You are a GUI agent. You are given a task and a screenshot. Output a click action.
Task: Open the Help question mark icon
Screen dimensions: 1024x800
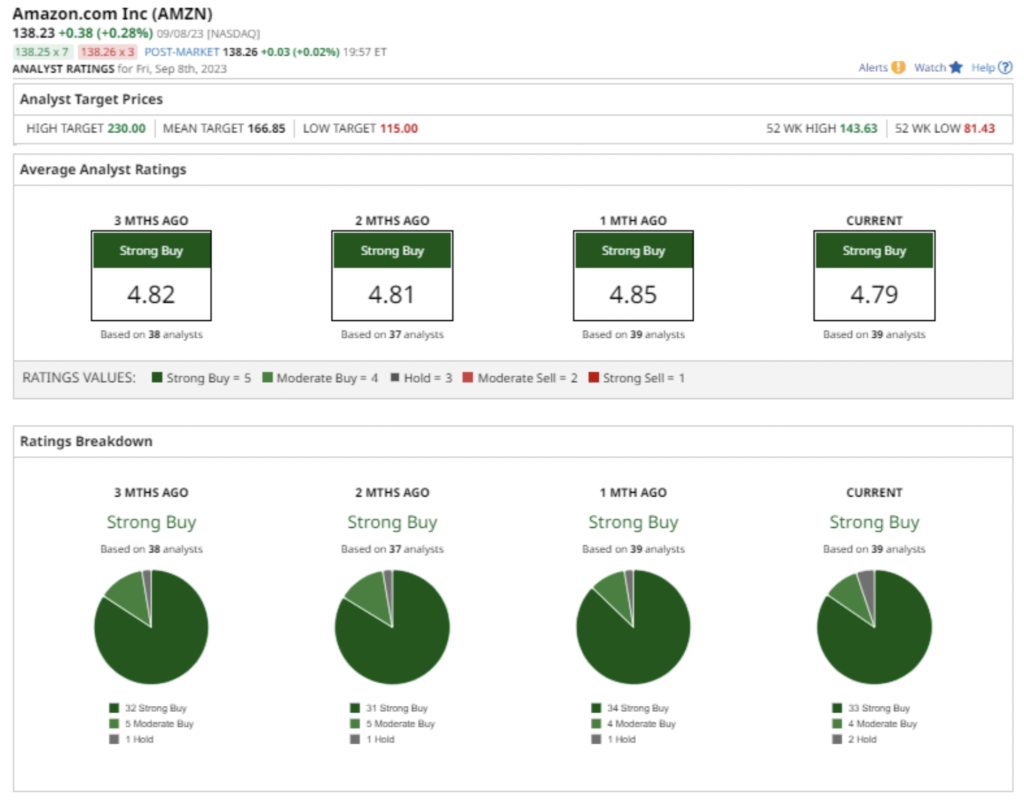(1006, 67)
